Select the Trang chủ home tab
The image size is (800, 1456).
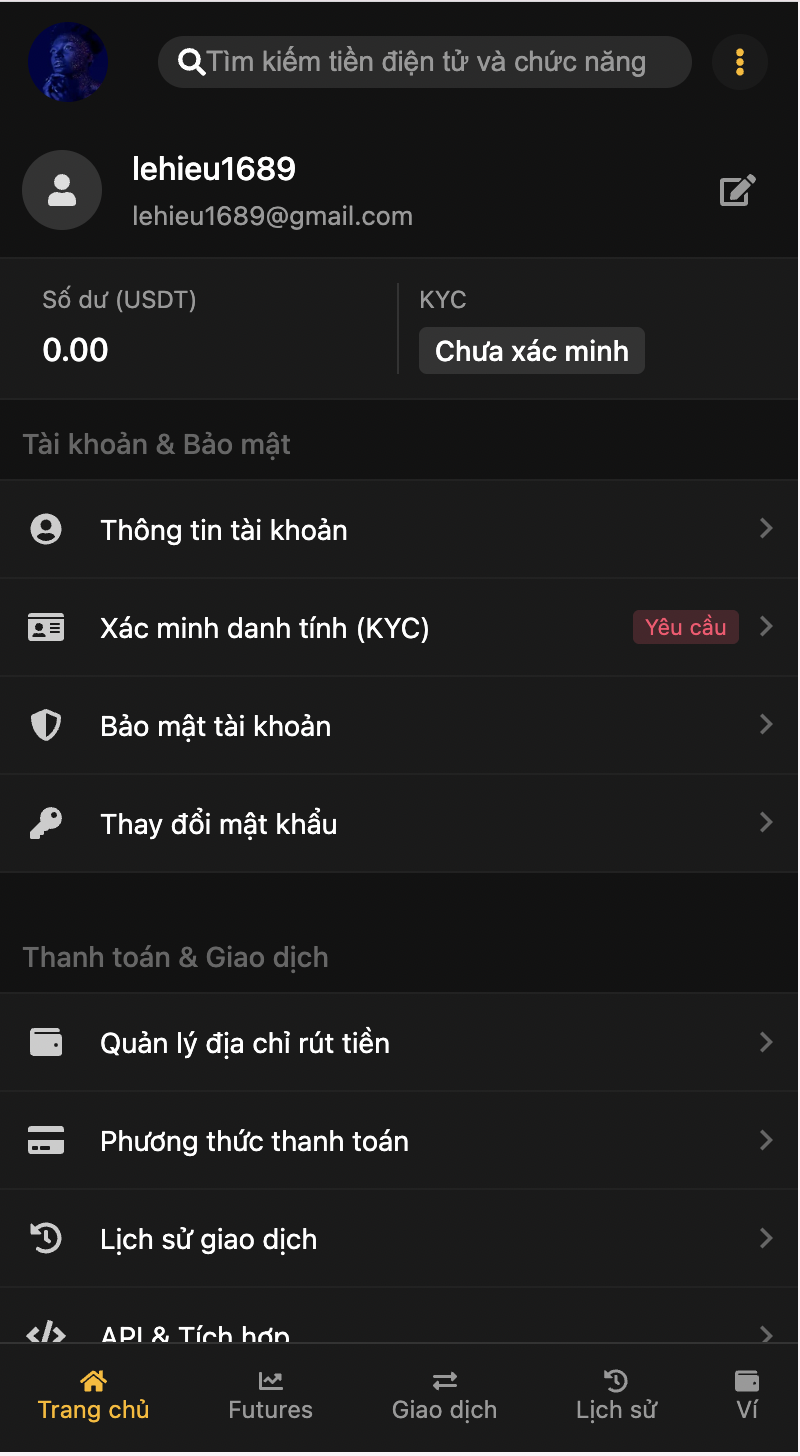coord(93,1396)
